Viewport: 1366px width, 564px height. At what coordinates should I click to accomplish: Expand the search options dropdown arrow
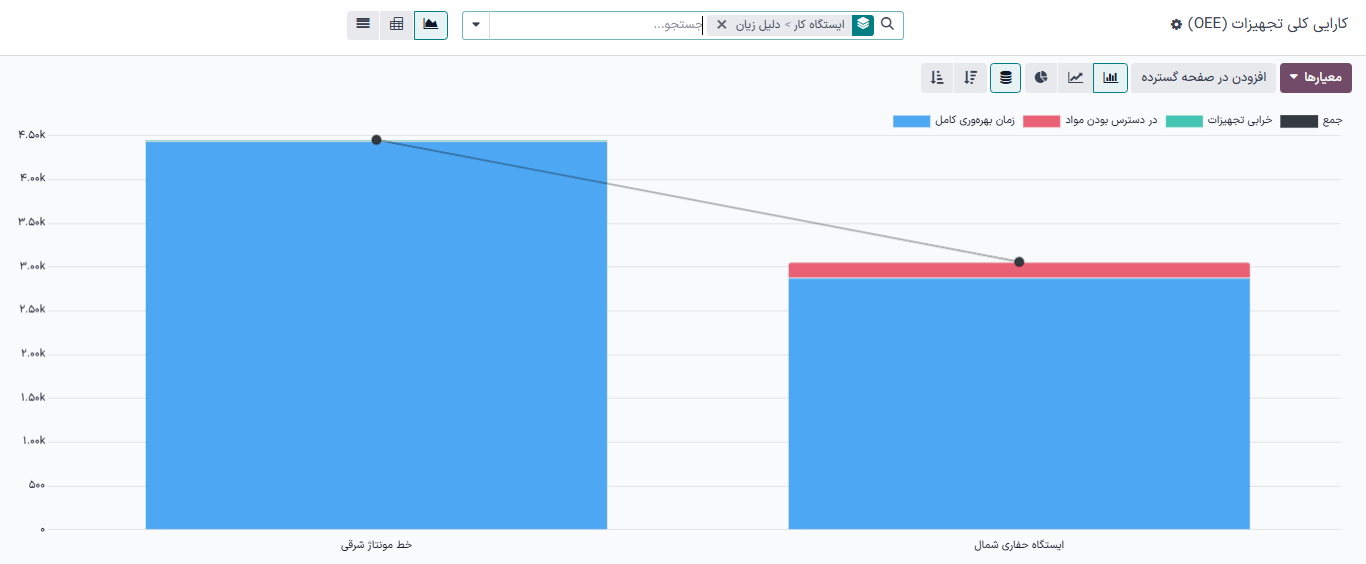(476, 25)
